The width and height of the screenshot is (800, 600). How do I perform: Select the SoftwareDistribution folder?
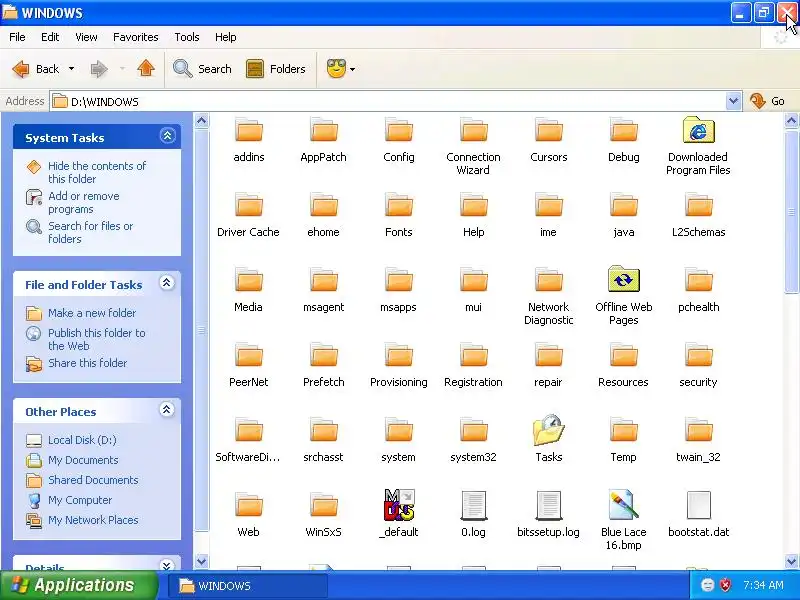pos(248,440)
